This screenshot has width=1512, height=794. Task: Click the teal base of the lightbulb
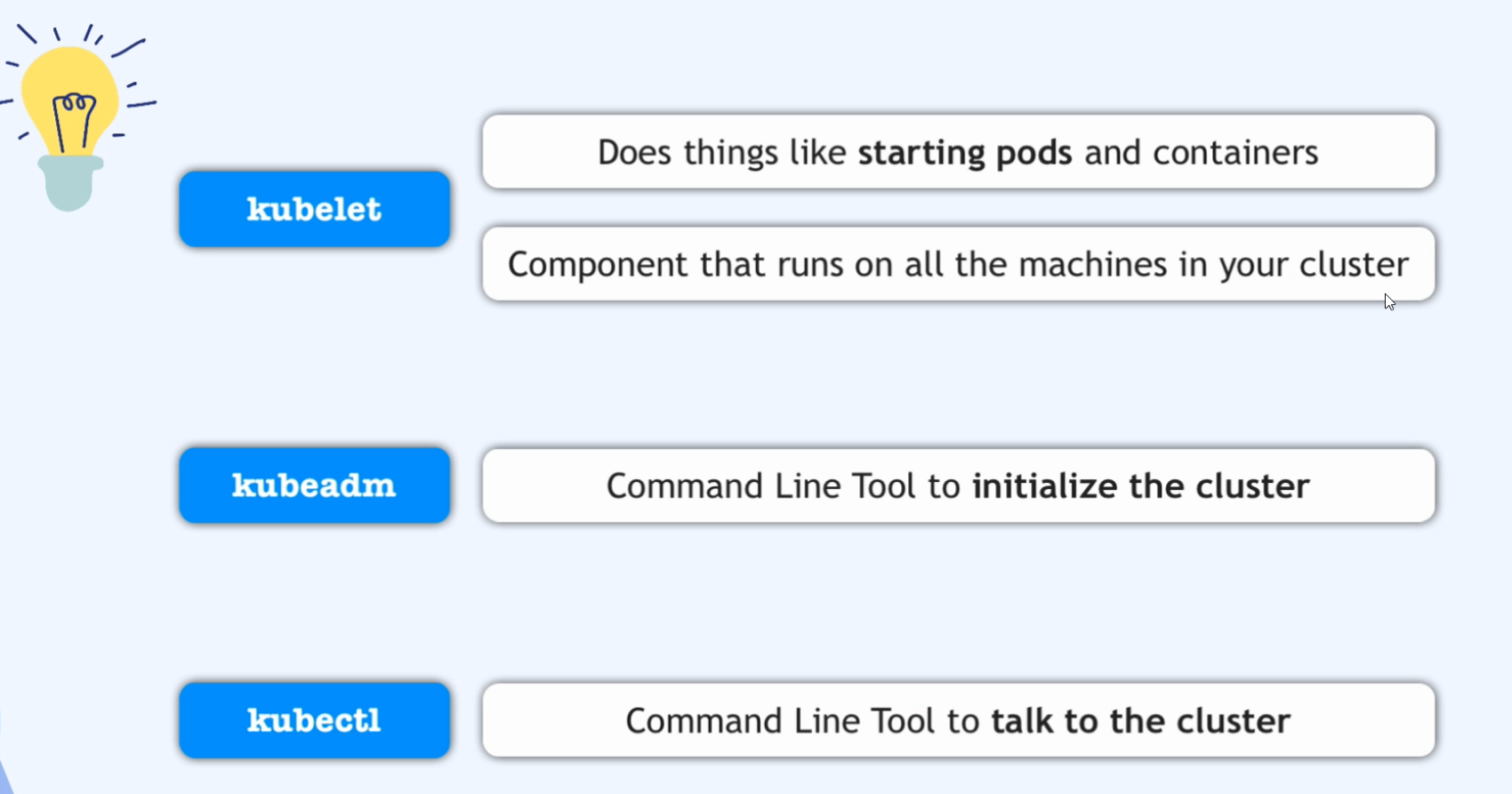point(70,184)
